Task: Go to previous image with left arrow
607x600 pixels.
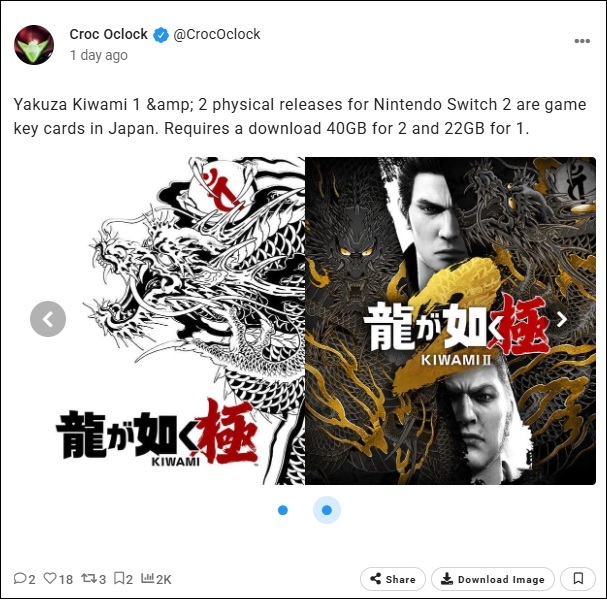Action: (48, 319)
